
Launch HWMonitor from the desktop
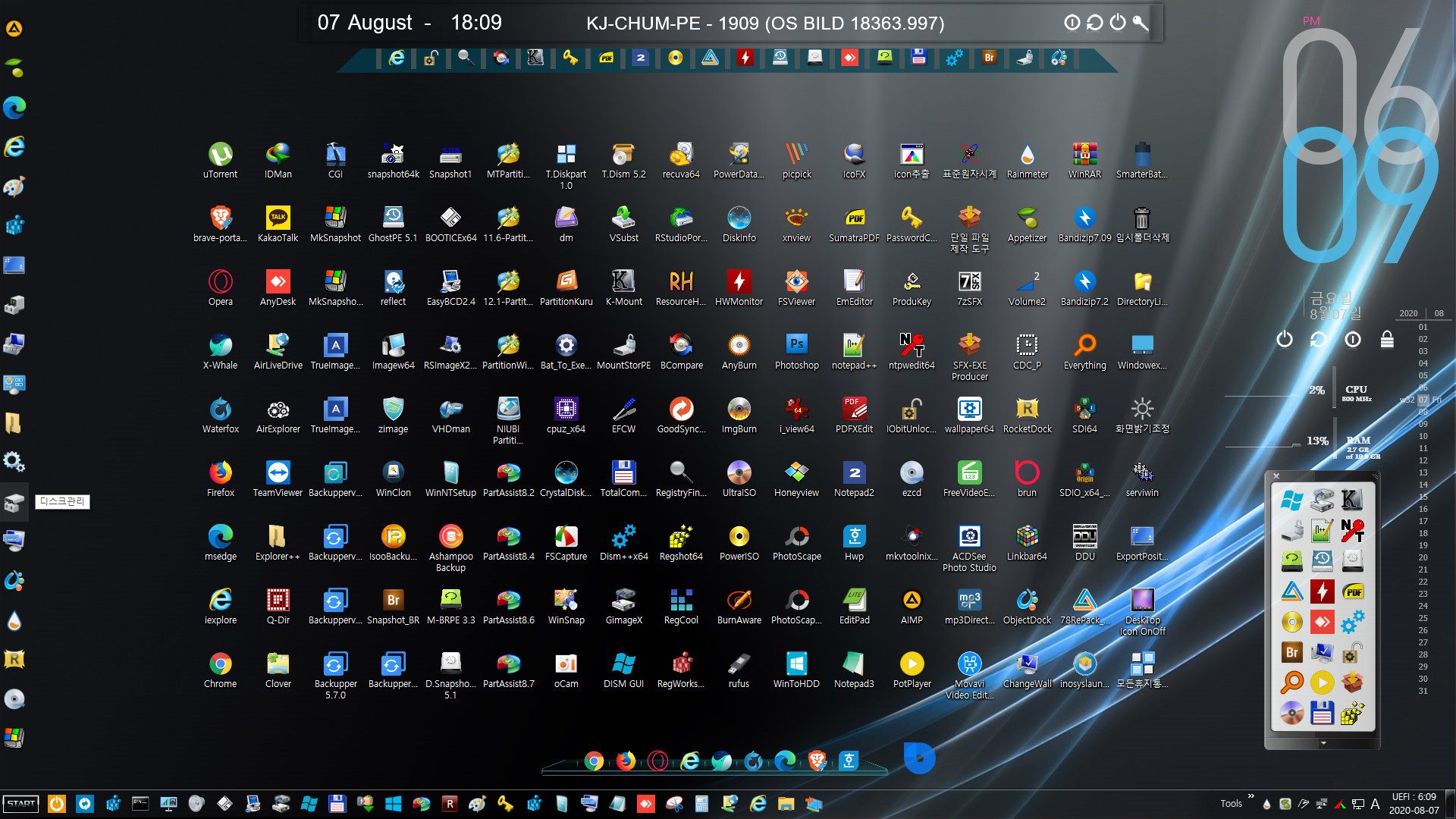(x=739, y=287)
